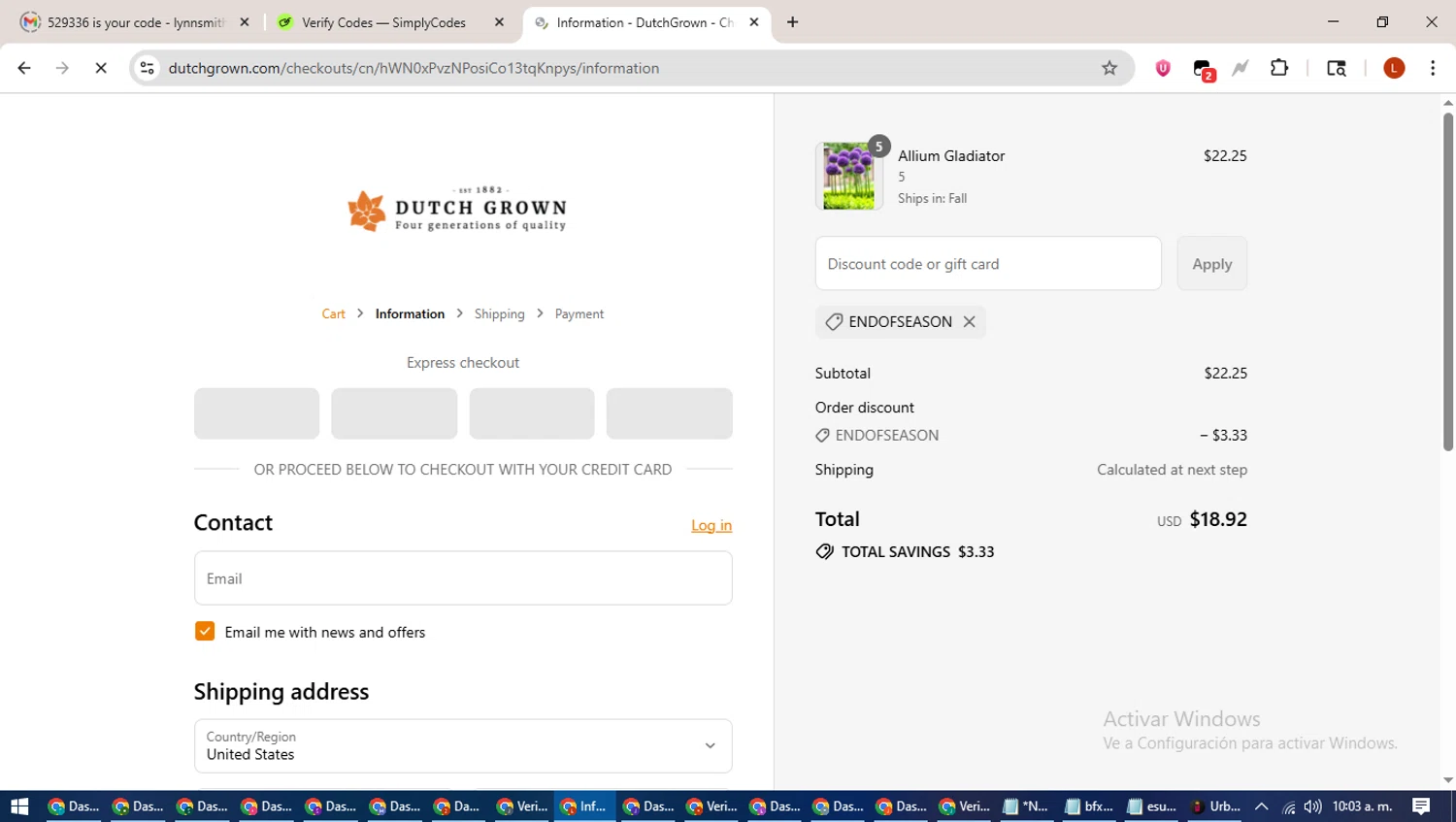Viewport: 1456px width, 822px height.
Task: Click the second express checkout button
Action: (x=394, y=413)
